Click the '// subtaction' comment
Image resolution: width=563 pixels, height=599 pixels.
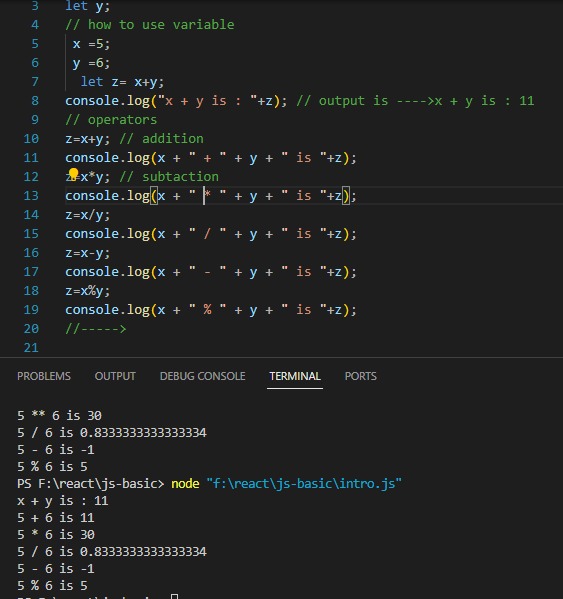click(x=169, y=177)
